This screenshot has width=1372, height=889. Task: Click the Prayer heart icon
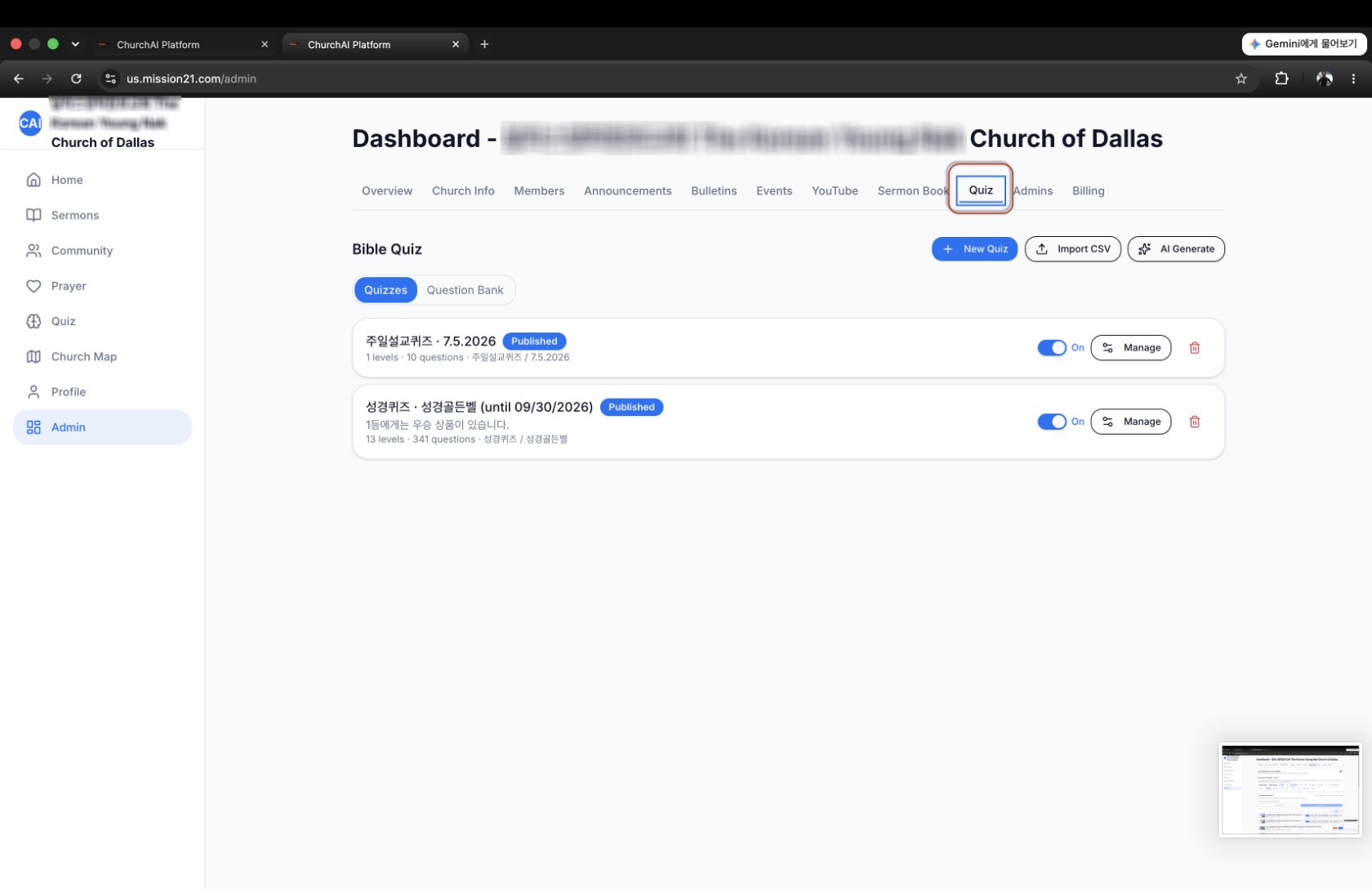[33, 286]
